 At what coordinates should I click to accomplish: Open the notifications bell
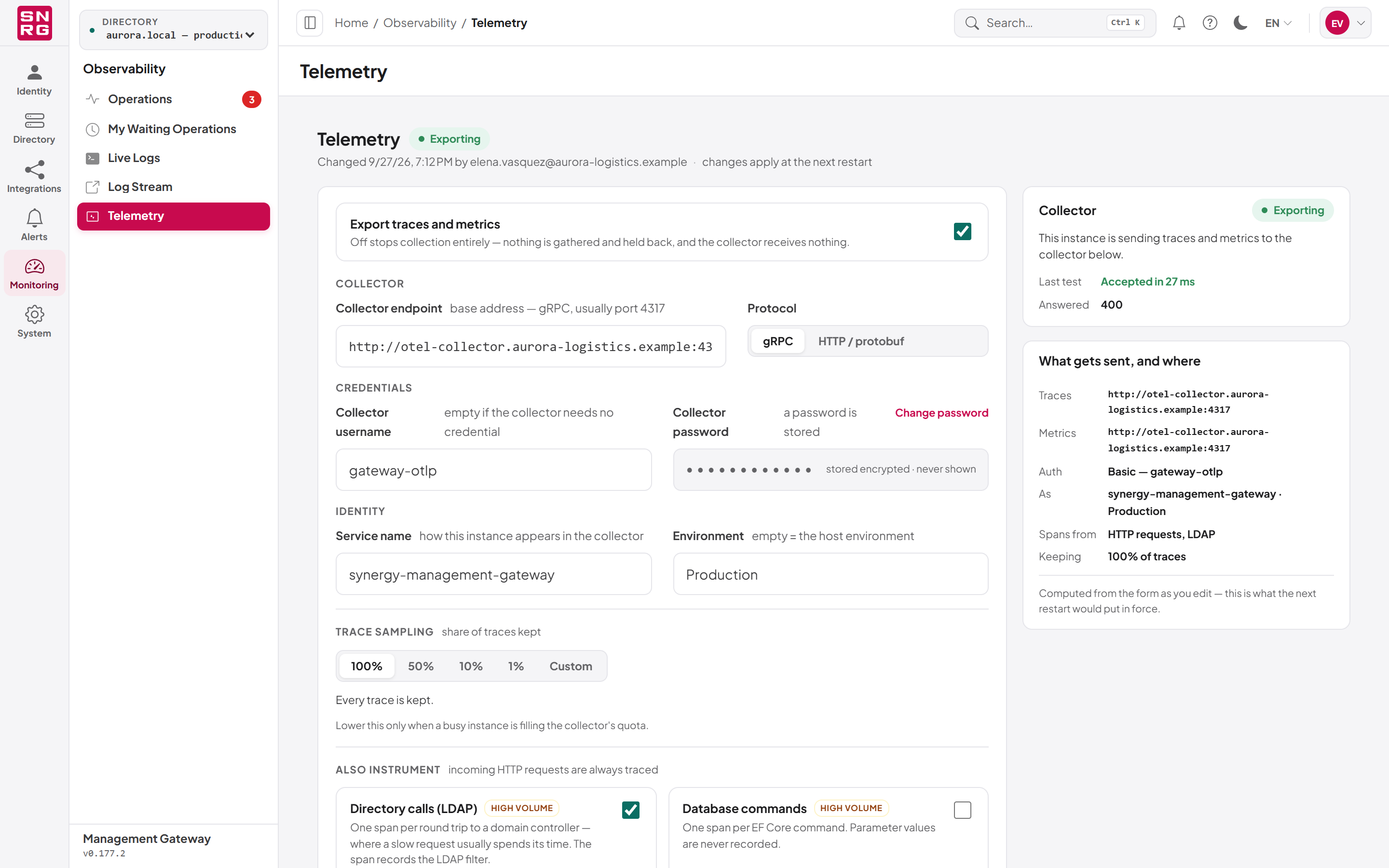[x=1179, y=23]
